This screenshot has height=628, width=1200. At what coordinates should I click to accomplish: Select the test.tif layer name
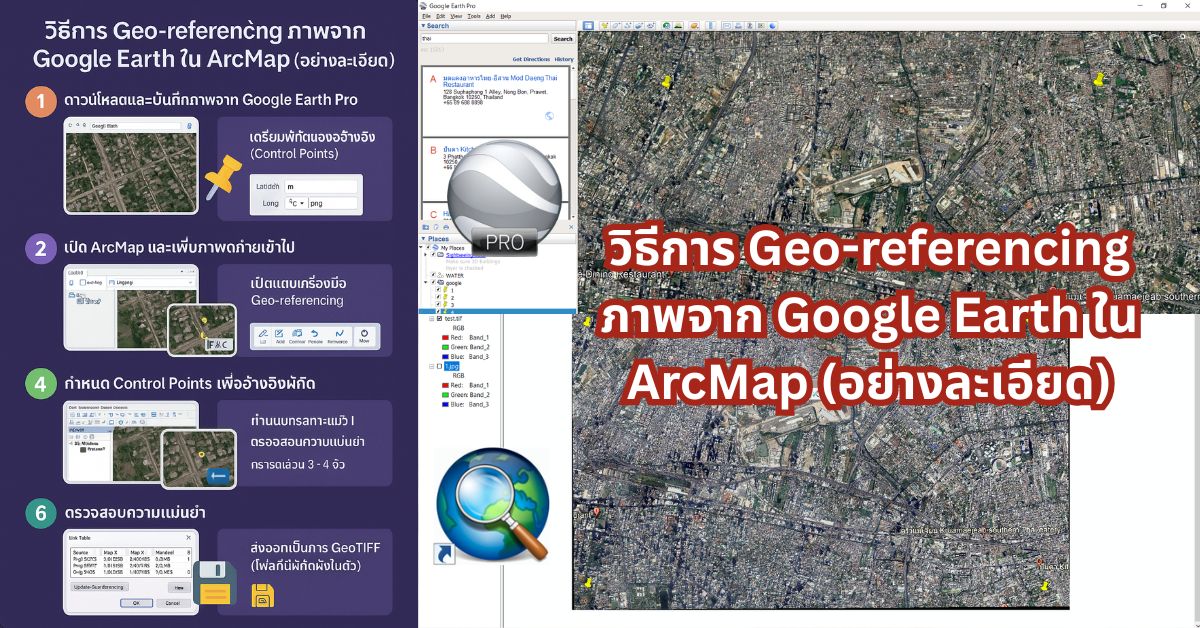(454, 319)
